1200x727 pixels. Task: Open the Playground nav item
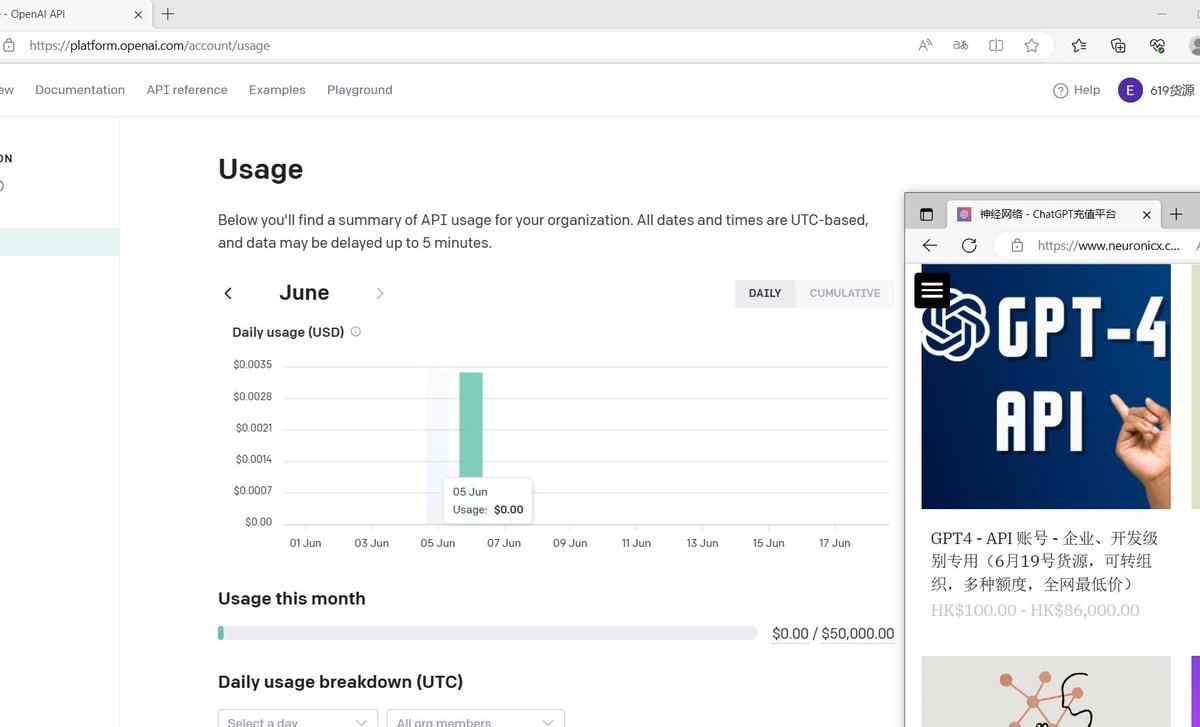pos(360,90)
